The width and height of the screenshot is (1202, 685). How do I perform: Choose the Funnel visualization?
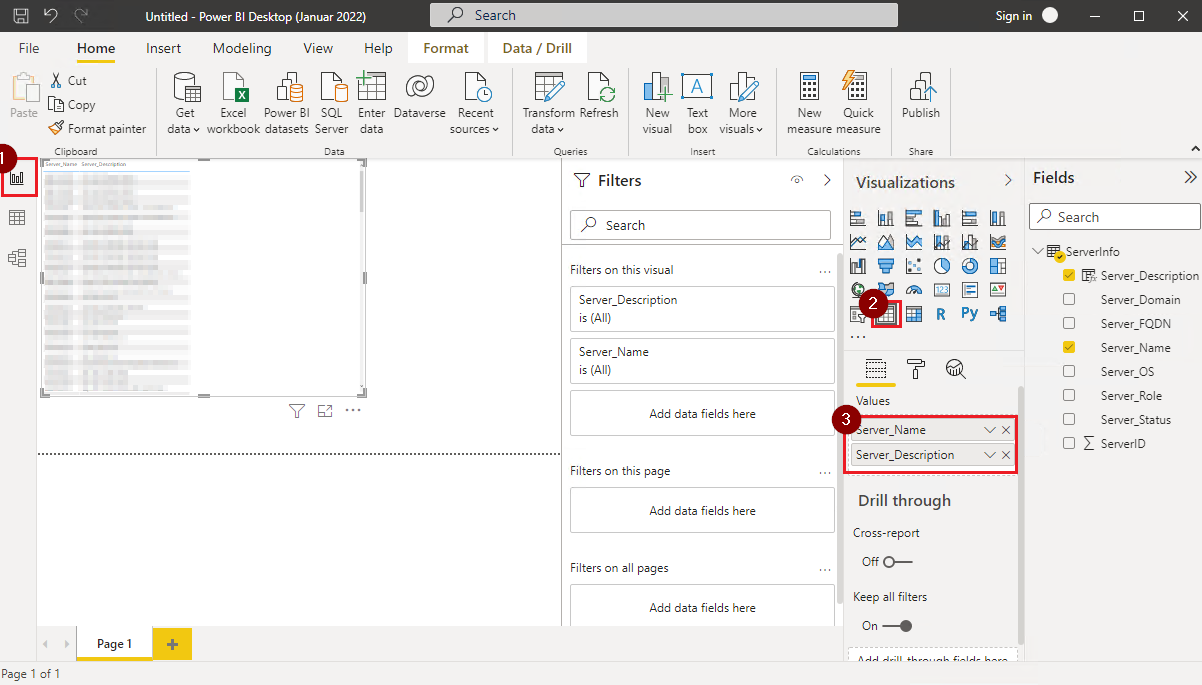click(x=885, y=266)
